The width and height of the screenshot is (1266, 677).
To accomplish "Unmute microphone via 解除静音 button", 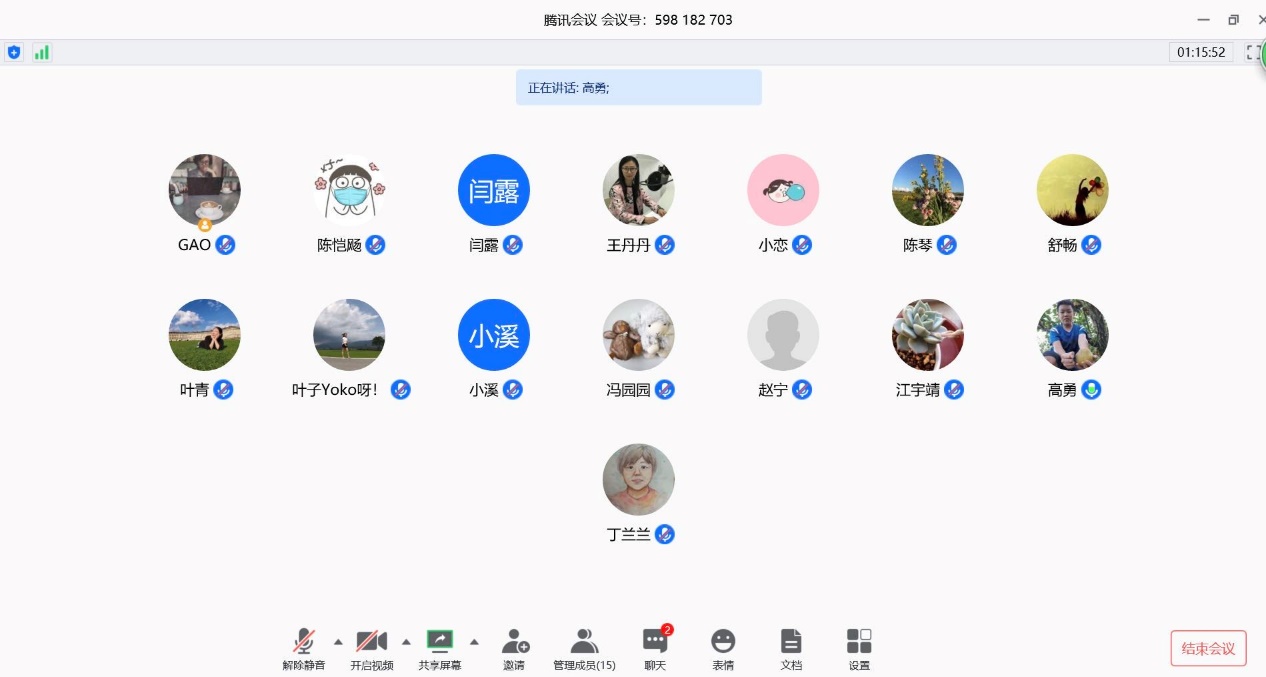I will click(x=303, y=649).
